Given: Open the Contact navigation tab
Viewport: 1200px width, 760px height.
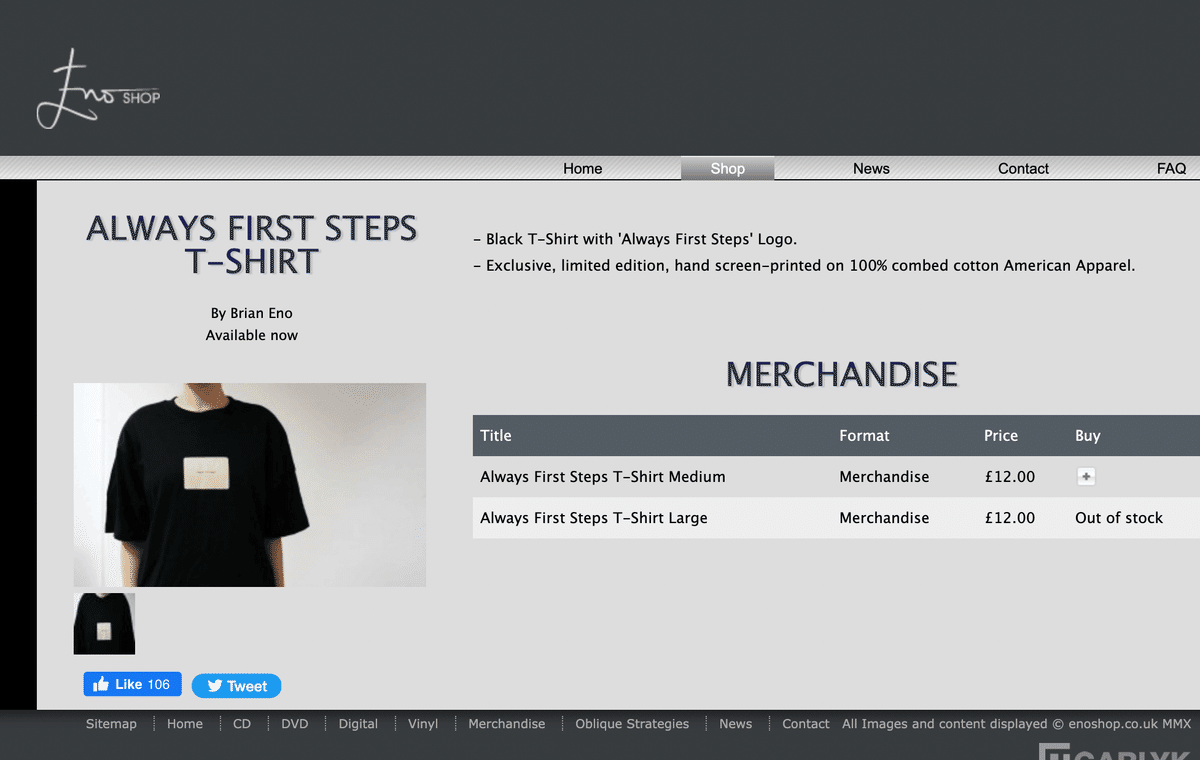Looking at the screenshot, I should 1023,168.
